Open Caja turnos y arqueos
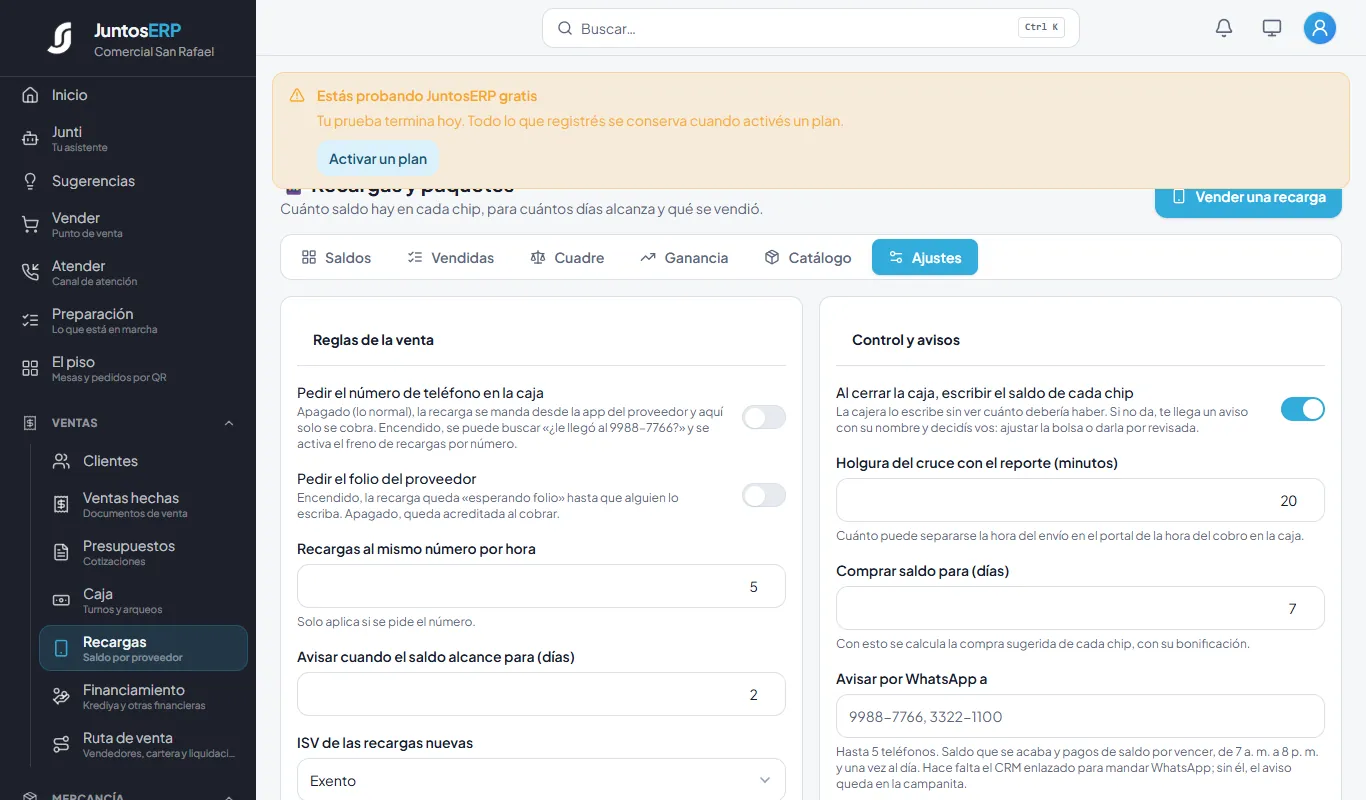This screenshot has height=800, width=1366. 143,600
